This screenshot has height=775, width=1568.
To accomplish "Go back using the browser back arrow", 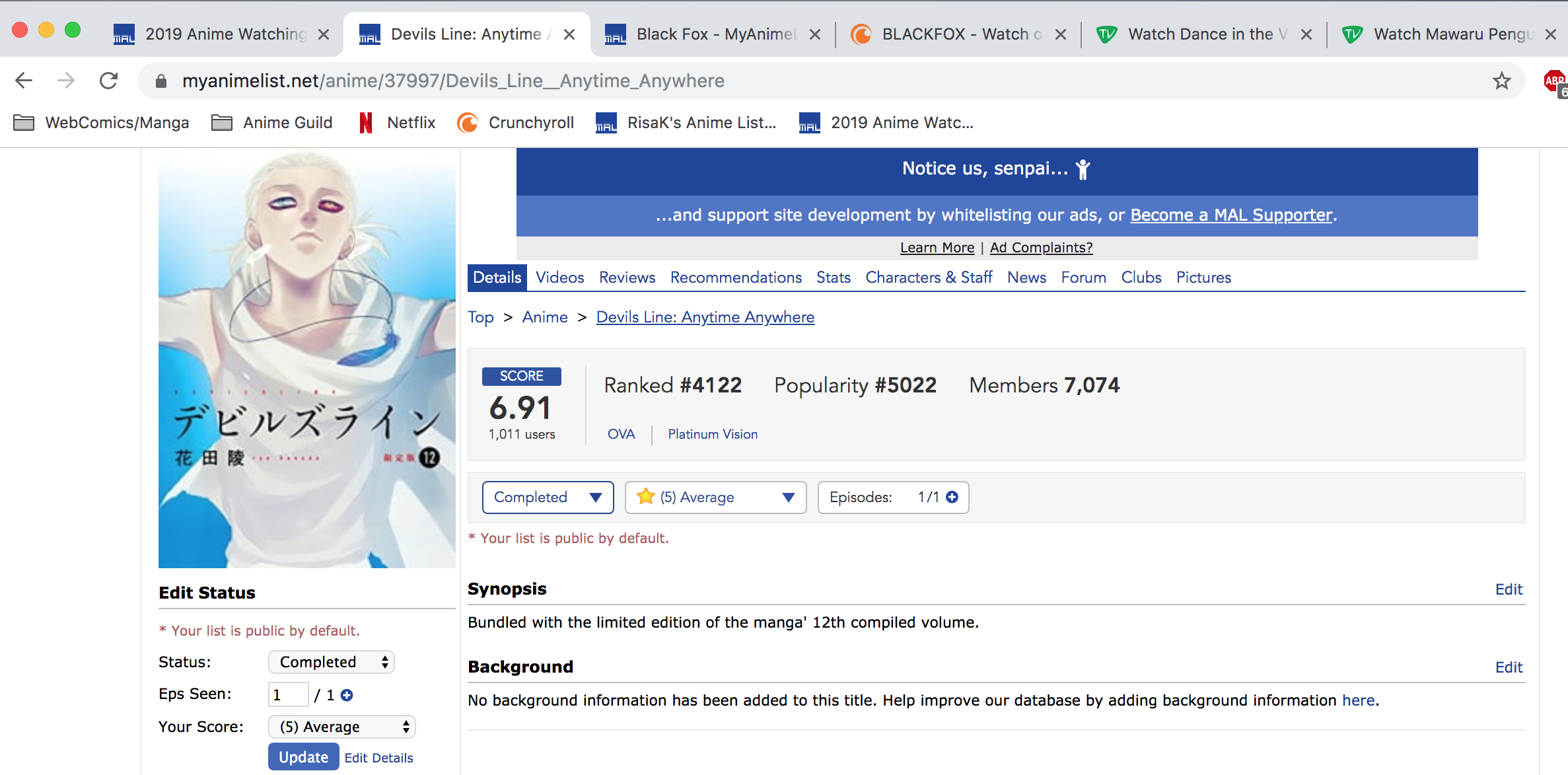I will [x=24, y=81].
